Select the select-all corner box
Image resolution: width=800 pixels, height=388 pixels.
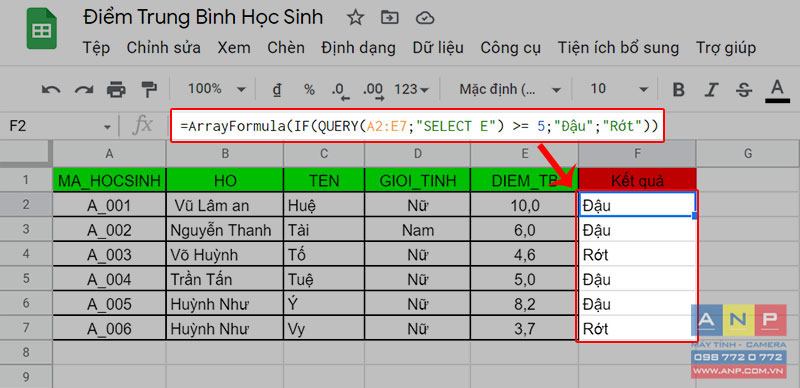pos(26,153)
